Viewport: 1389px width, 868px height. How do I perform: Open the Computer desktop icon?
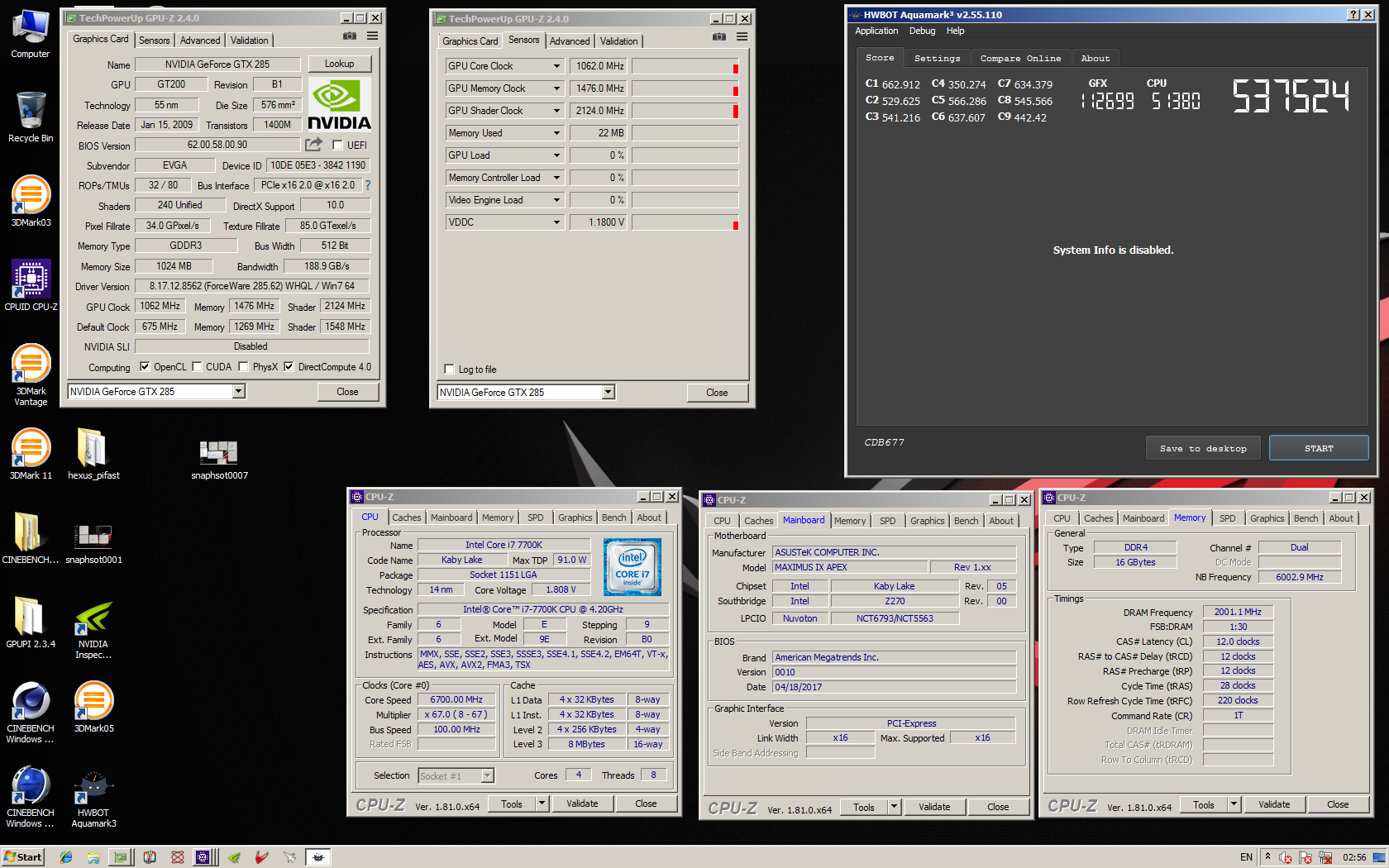click(x=31, y=34)
